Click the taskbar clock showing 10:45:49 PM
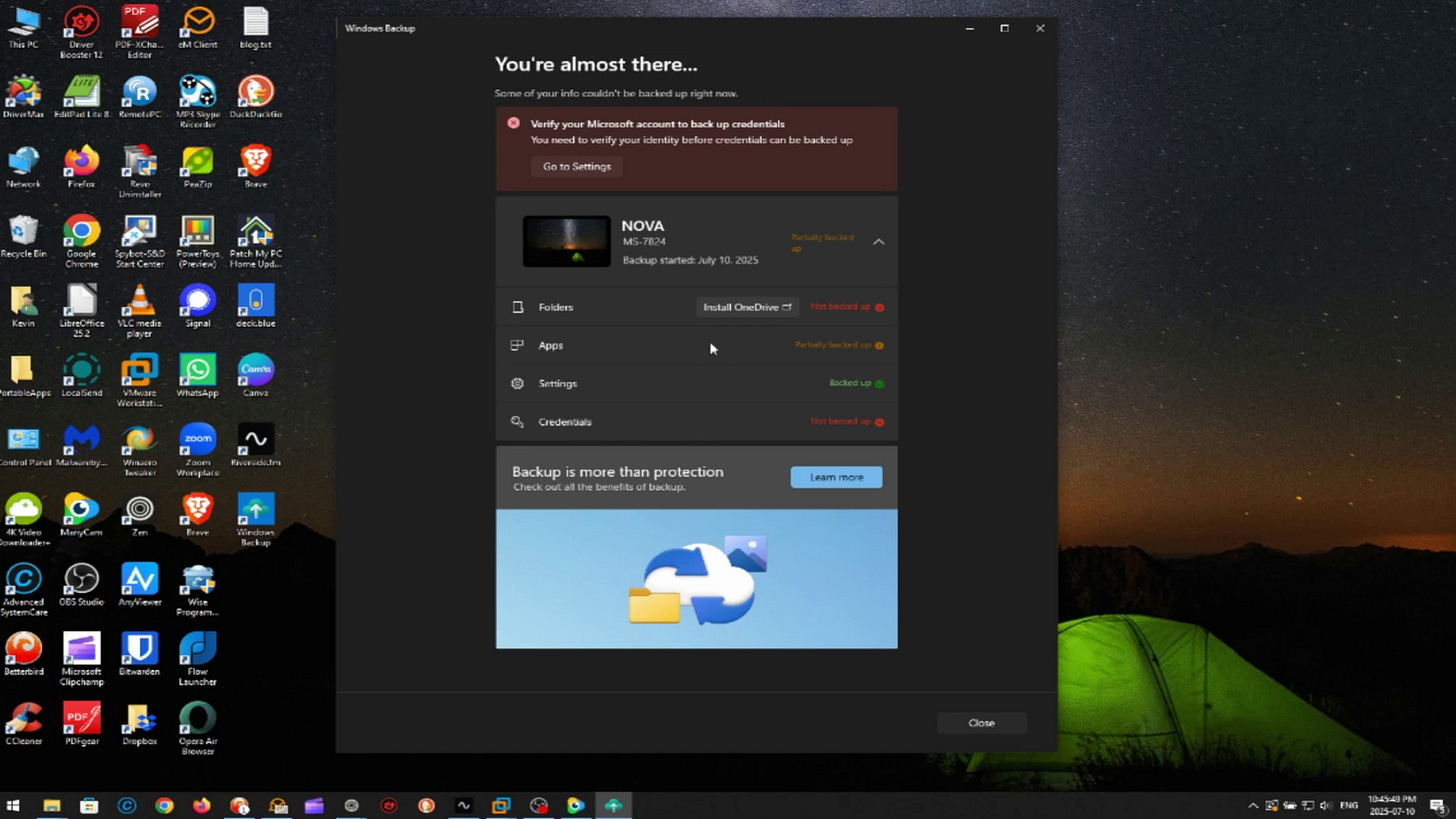 click(x=1391, y=805)
